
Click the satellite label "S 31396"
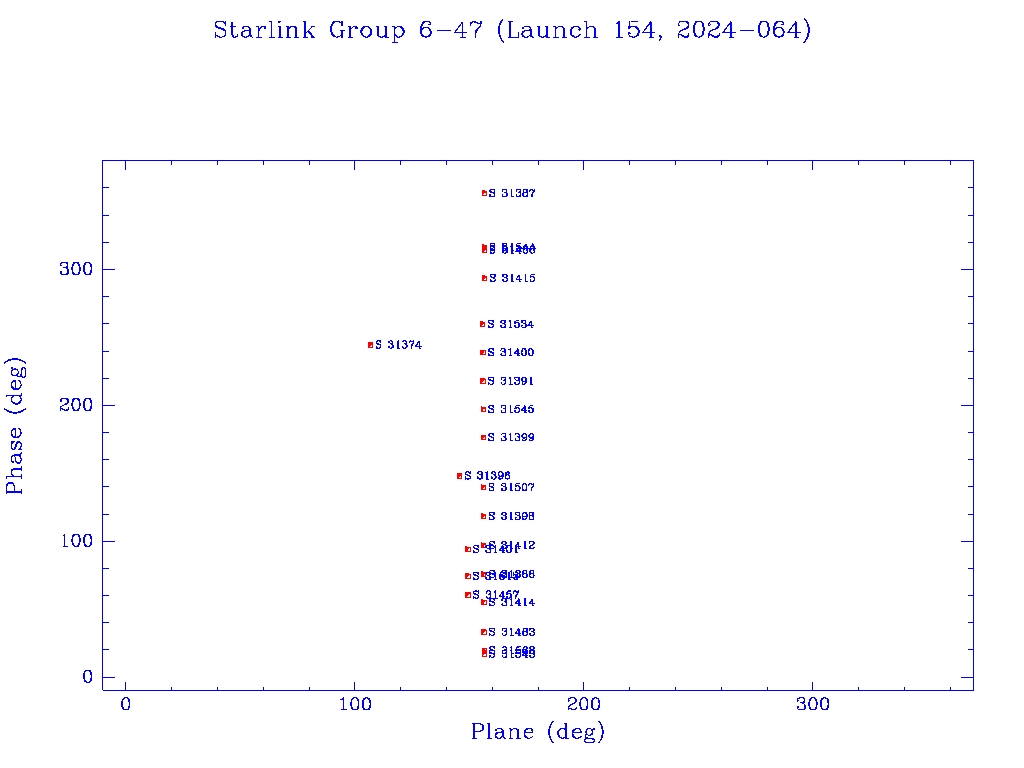(487, 476)
